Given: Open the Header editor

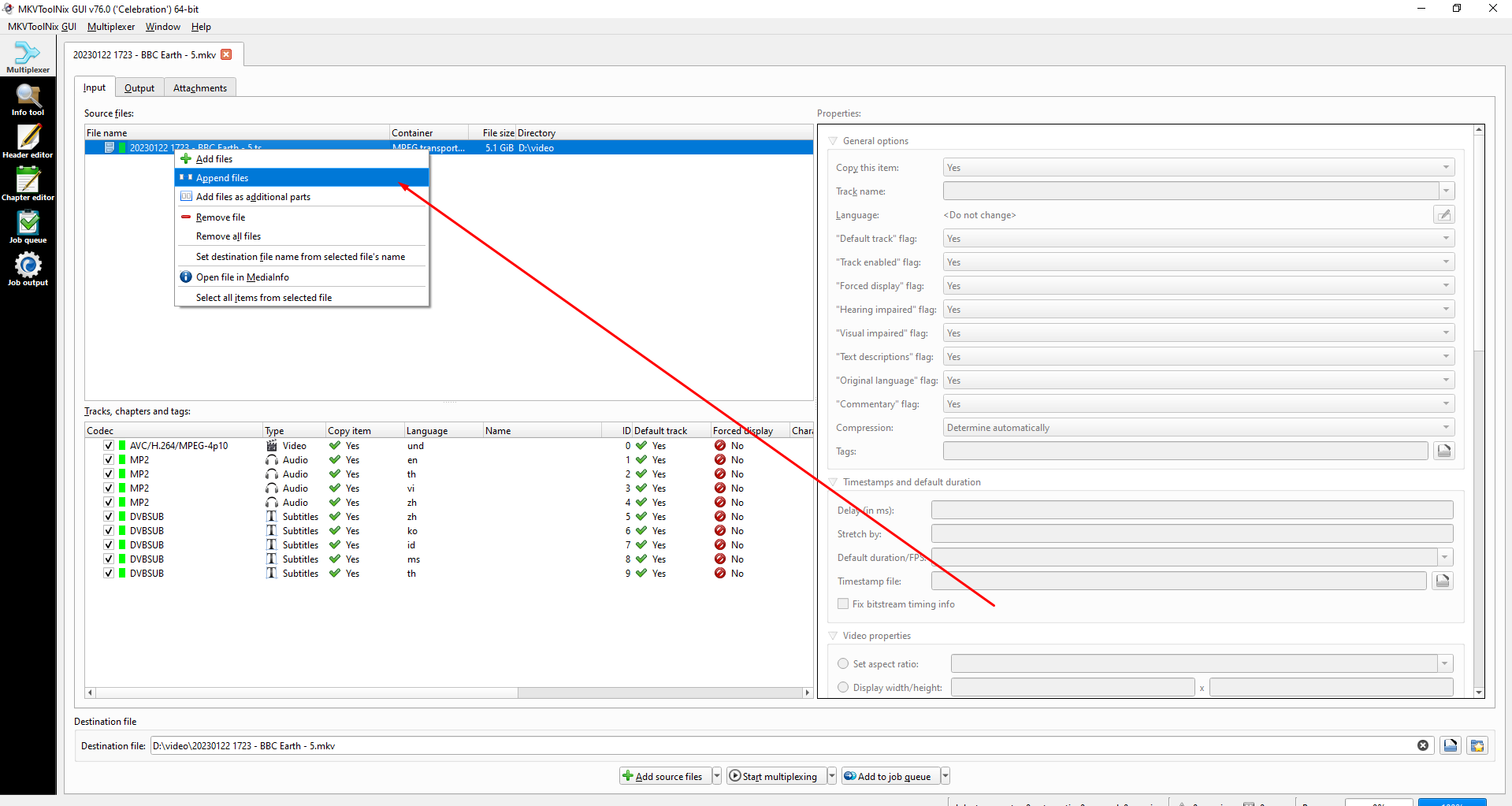Looking at the screenshot, I should (28, 143).
